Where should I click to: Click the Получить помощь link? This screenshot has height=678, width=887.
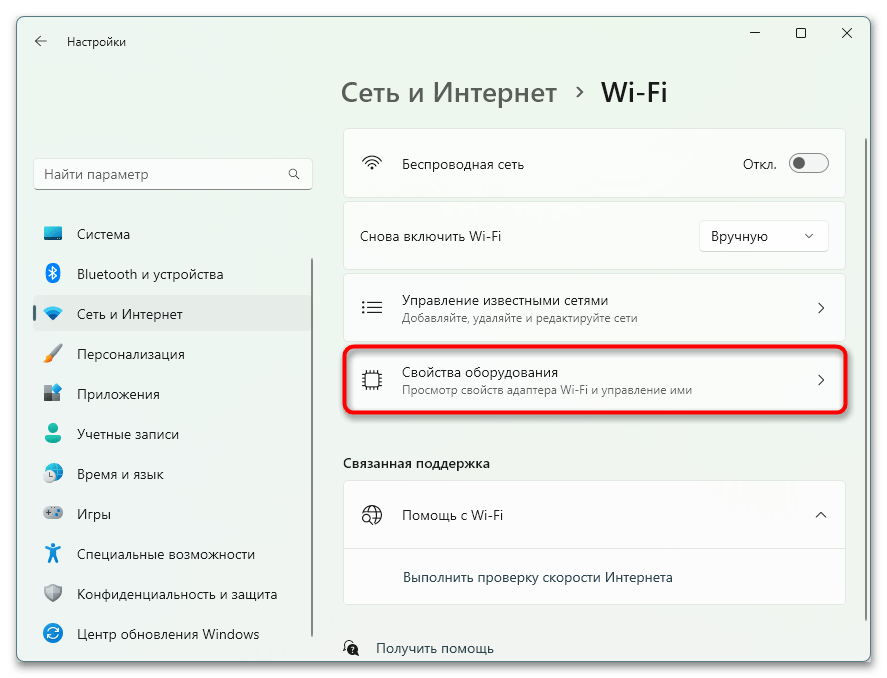434,648
